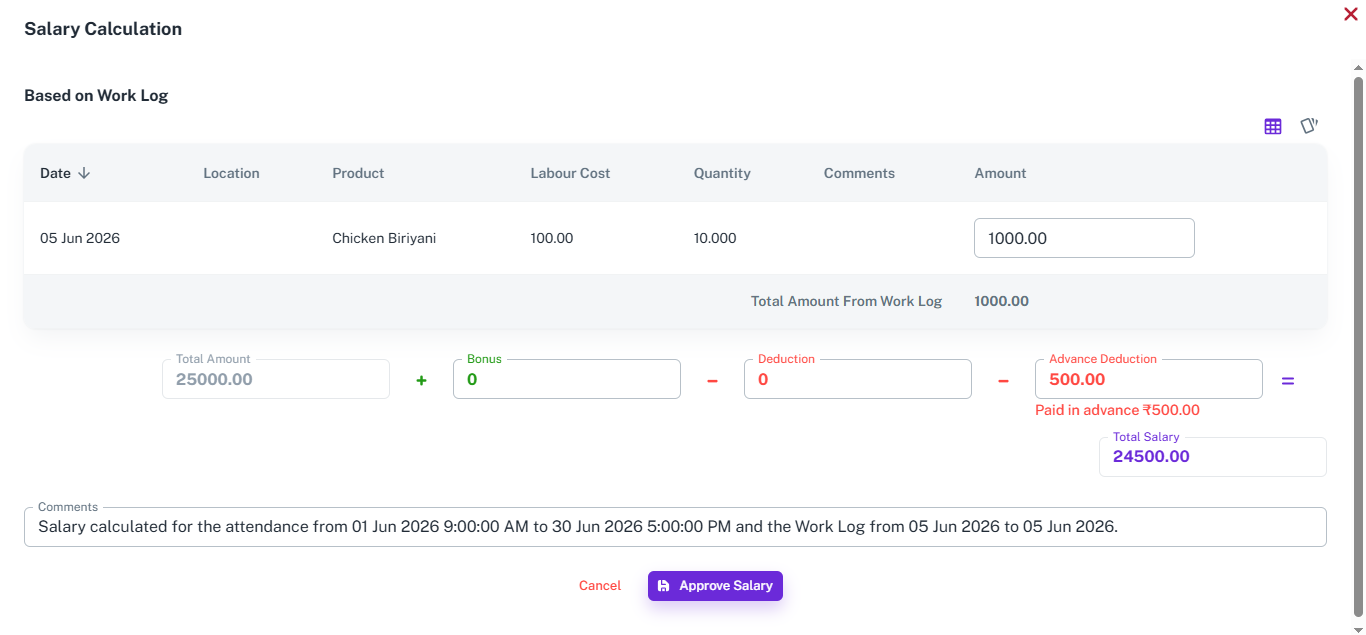The height and width of the screenshot is (635, 1366).
Task: Focus the Bonus input field
Action: 567,379
